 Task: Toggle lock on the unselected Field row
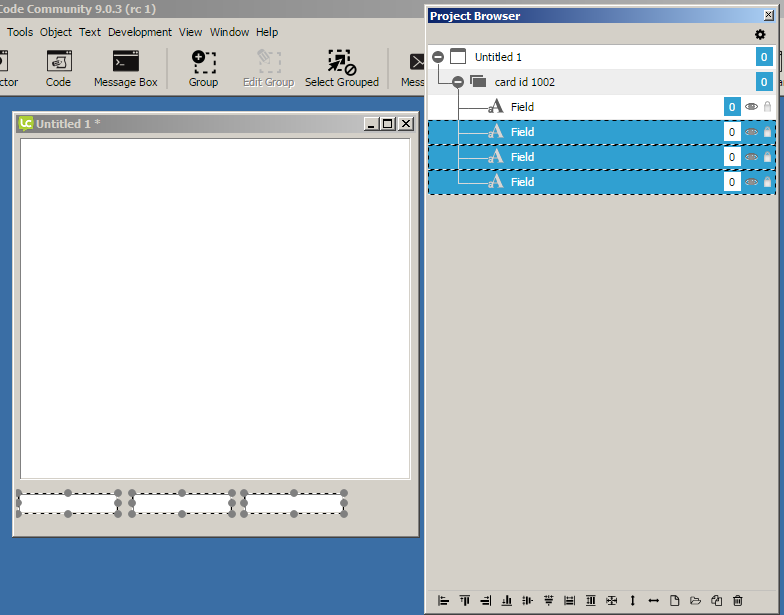(x=768, y=106)
